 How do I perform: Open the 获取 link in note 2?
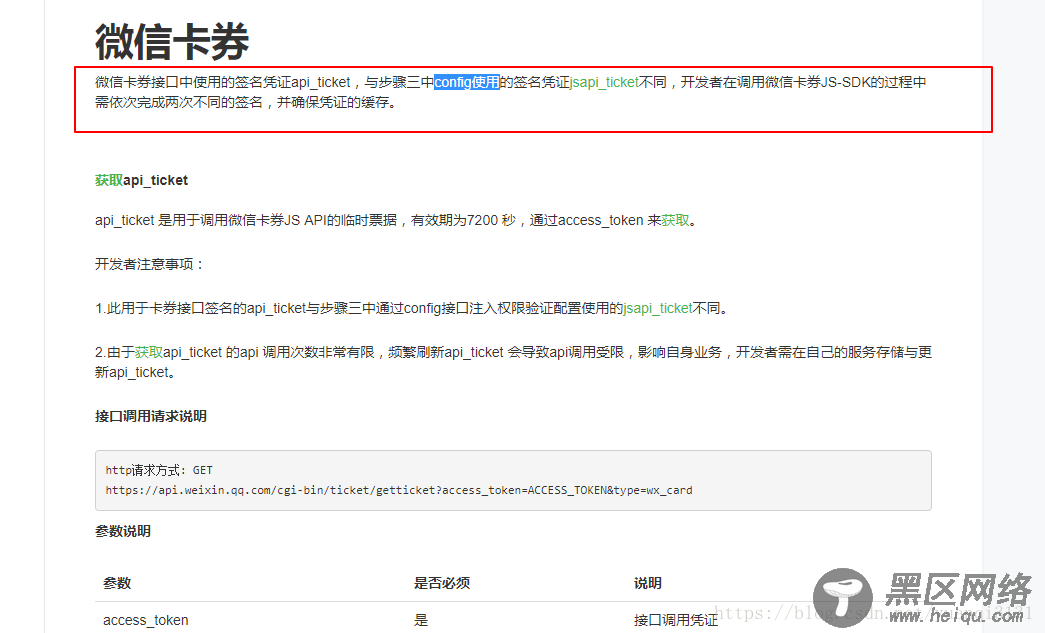(x=149, y=352)
